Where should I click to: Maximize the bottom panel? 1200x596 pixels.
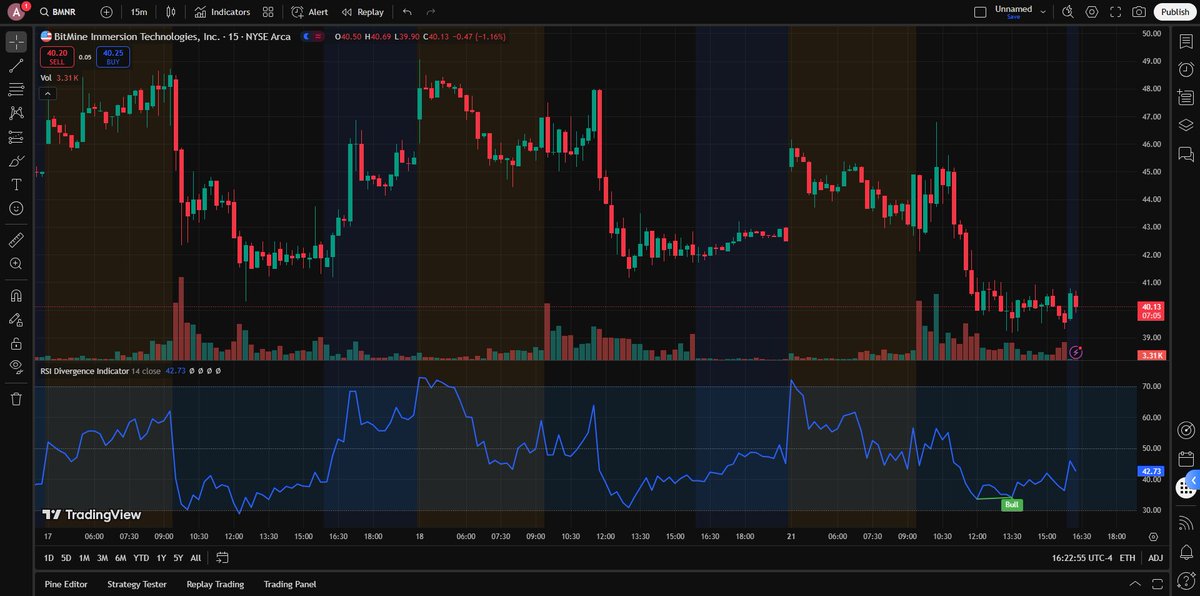click(1157, 584)
